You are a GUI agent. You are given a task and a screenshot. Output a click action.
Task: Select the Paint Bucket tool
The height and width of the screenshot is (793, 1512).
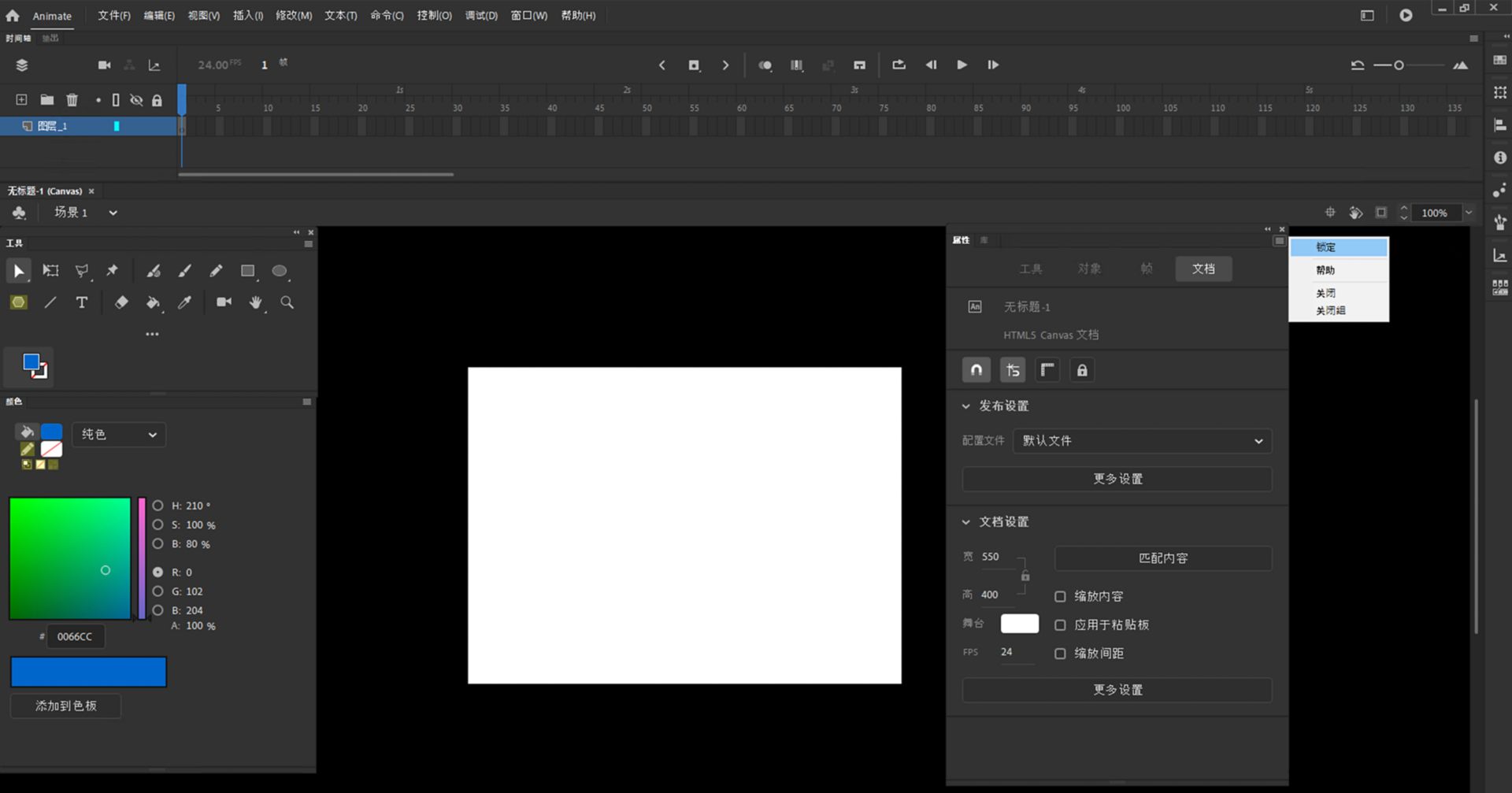coord(154,302)
